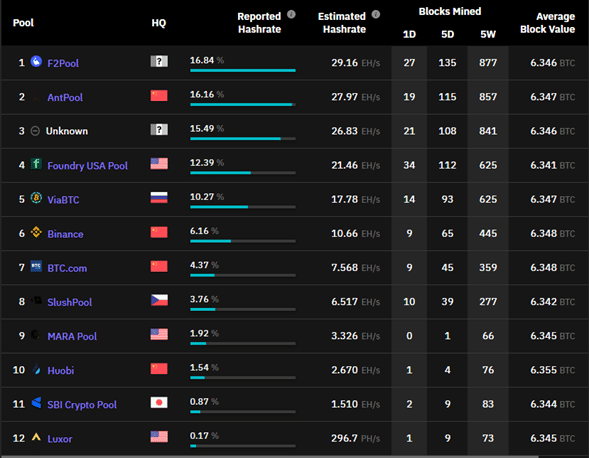This screenshot has width=589, height=458.
Task: Click the Foundry USA Pool logo icon
Action: coord(36,164)
